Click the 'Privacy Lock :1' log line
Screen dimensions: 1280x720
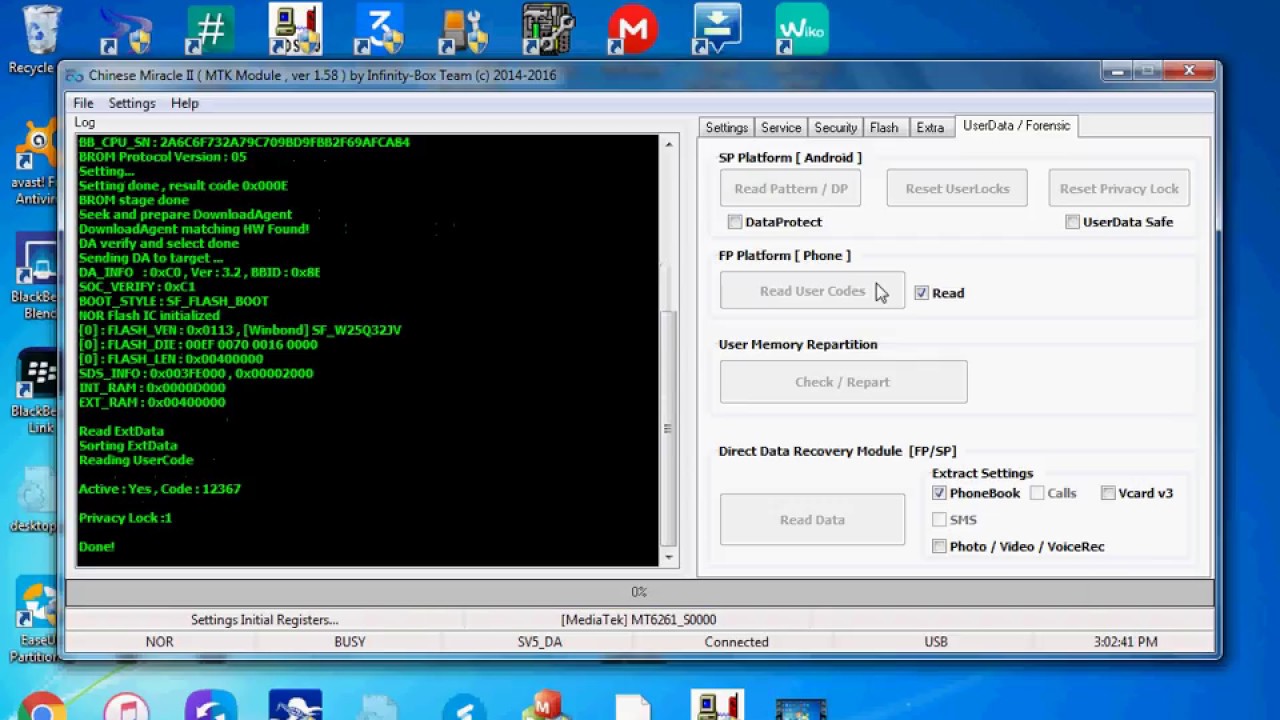click(x=125, y=518)
